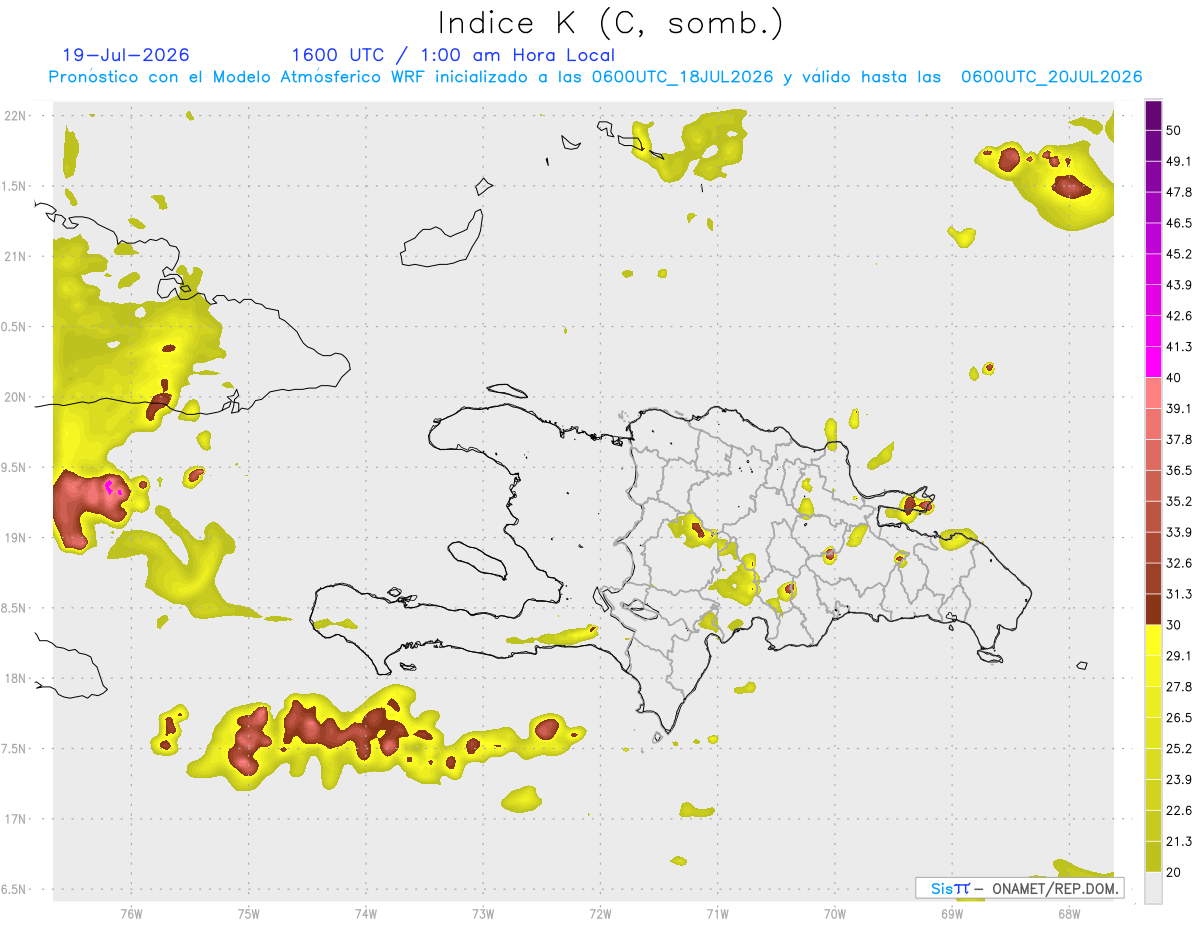Pick the bright magenta swatch between 40 and 41.3

(x=1153, y=361)
